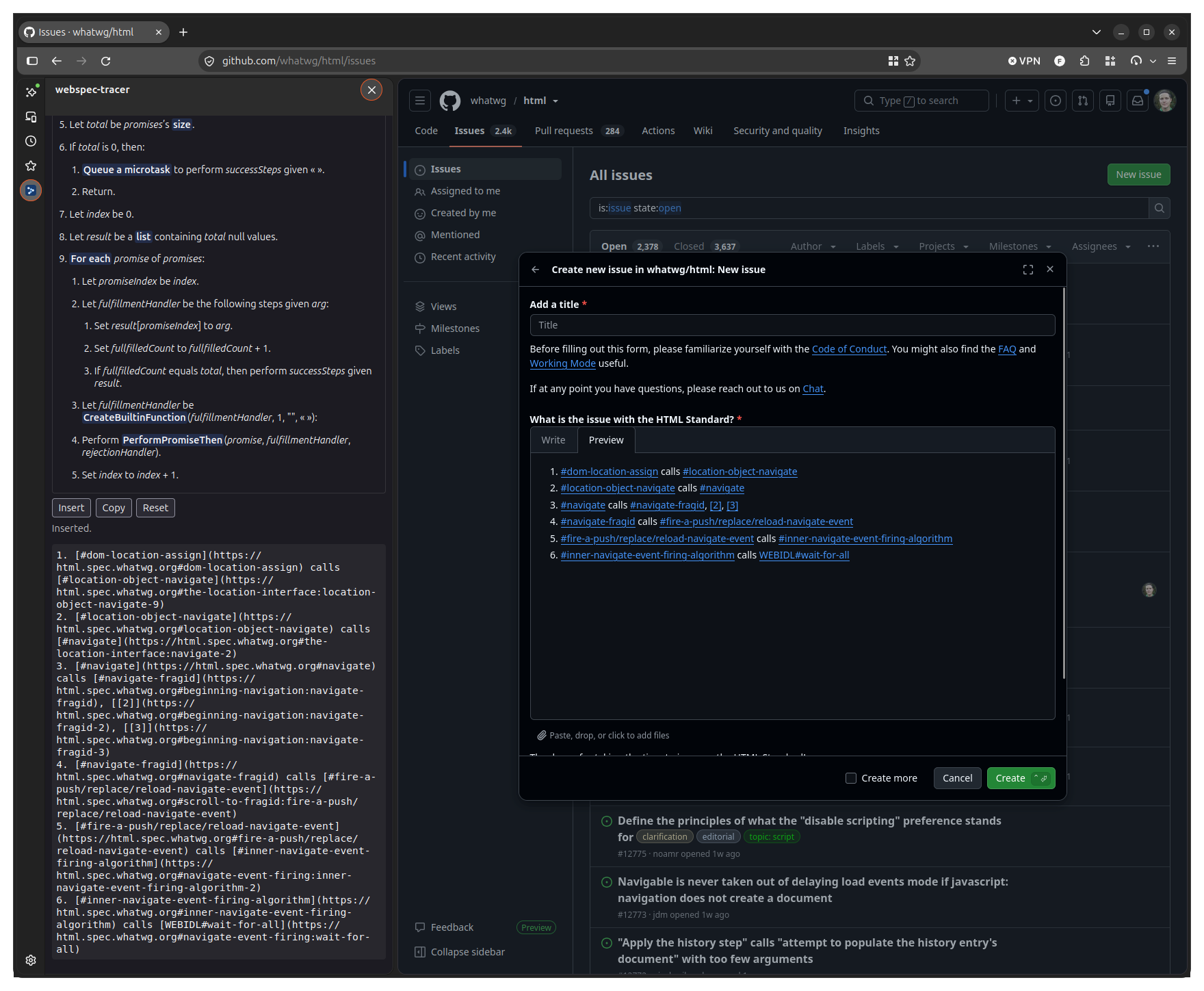Switch to the Pull requests tab

(579, 131)
